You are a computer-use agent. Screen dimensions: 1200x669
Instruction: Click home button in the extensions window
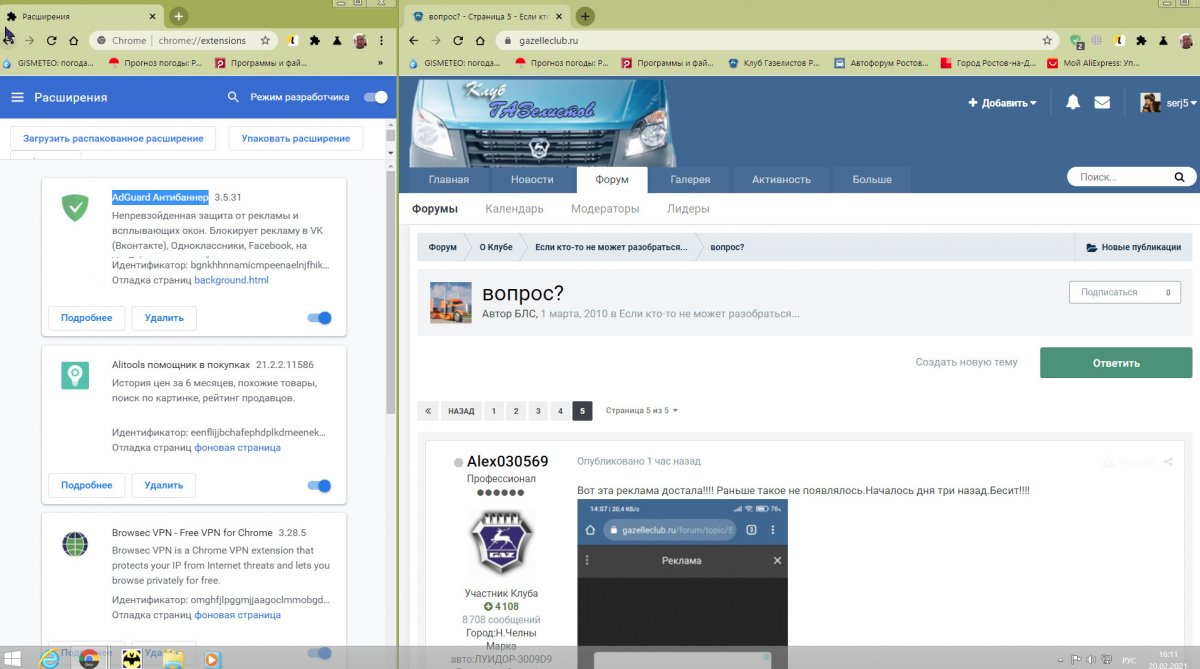pyautogui.click(x=74, y=41)
